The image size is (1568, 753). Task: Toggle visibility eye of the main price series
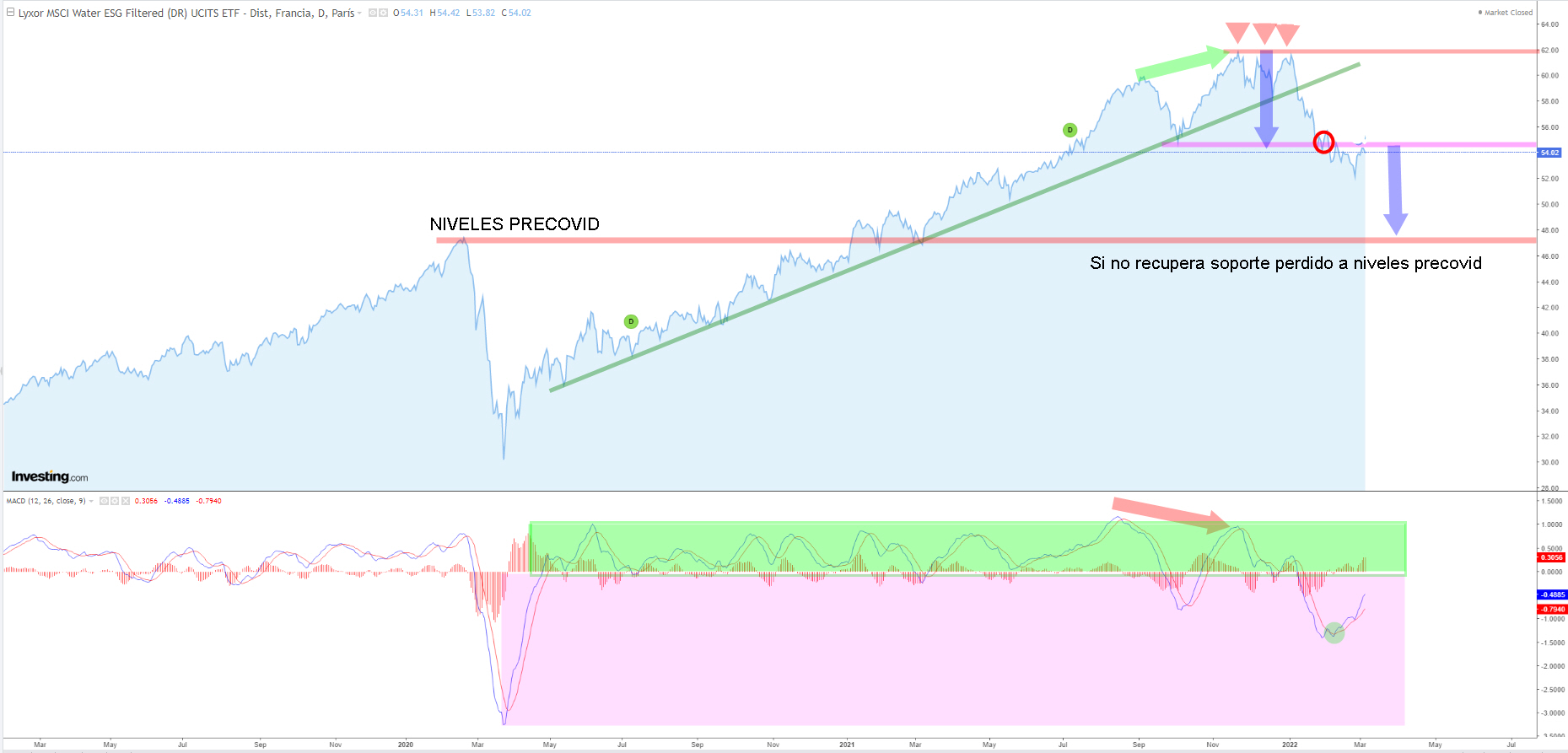point(373,13)
